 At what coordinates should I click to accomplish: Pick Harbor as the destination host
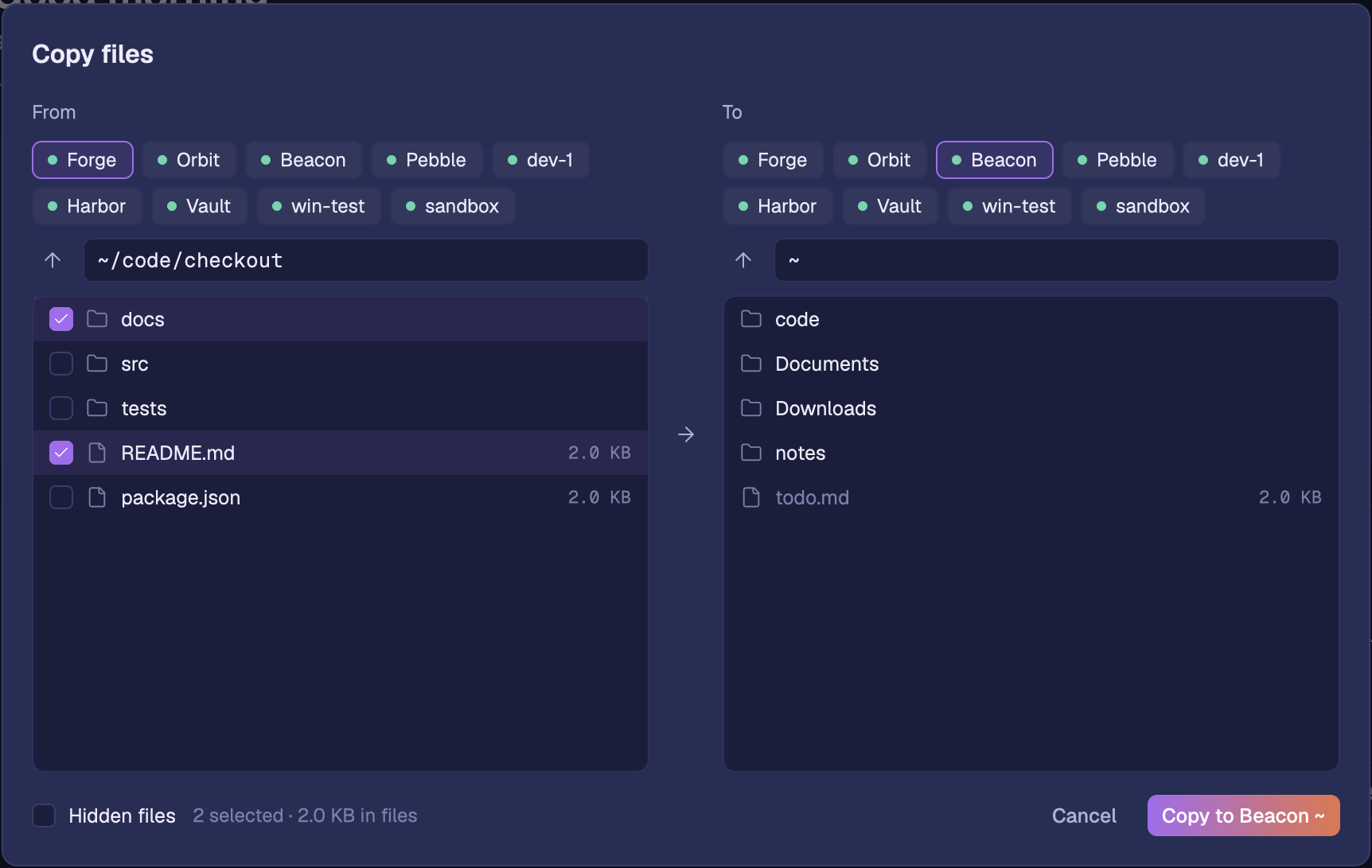(778, 206)
